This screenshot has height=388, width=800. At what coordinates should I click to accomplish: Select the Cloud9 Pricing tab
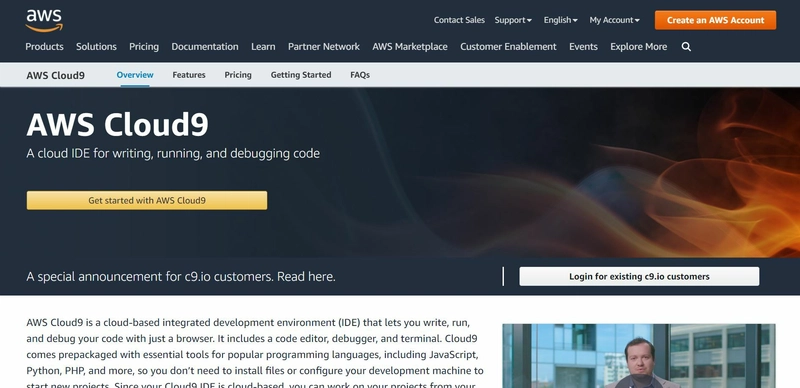[x=238, y=75]
